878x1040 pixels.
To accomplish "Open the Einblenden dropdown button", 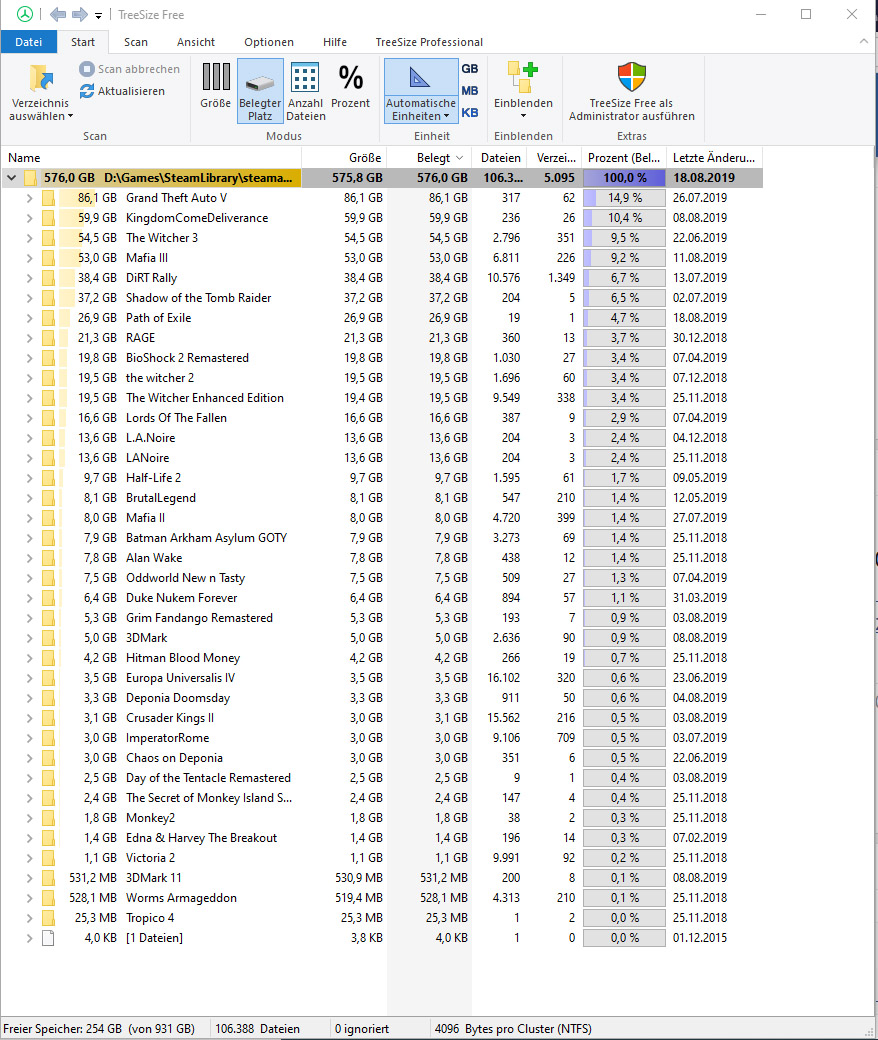I will (x=523, y=91).
